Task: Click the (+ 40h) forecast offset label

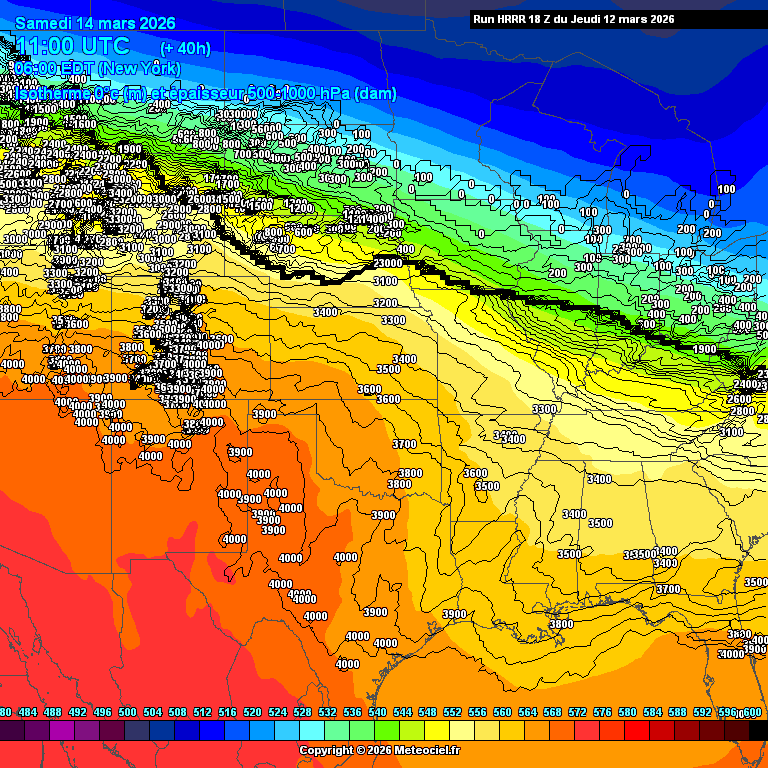Action: (185, 47)
